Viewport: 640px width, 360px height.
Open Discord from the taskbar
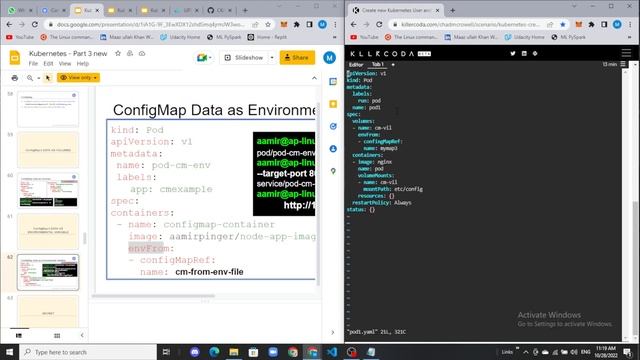[x=195, y=352]
